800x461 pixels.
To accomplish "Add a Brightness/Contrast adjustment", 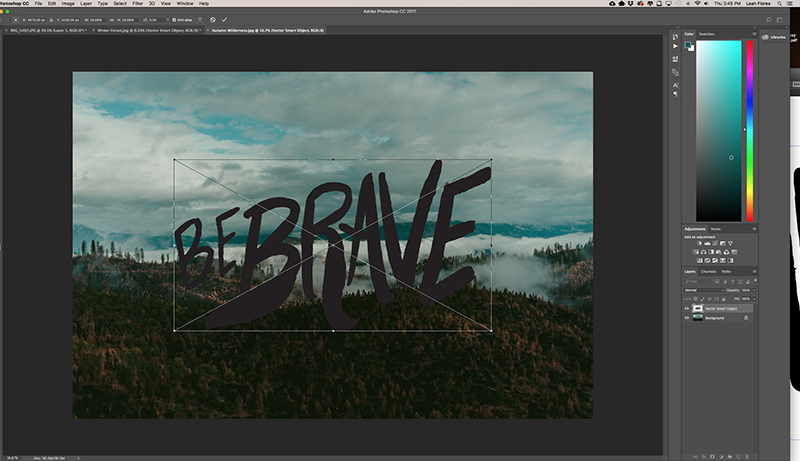I will point(699,243).
